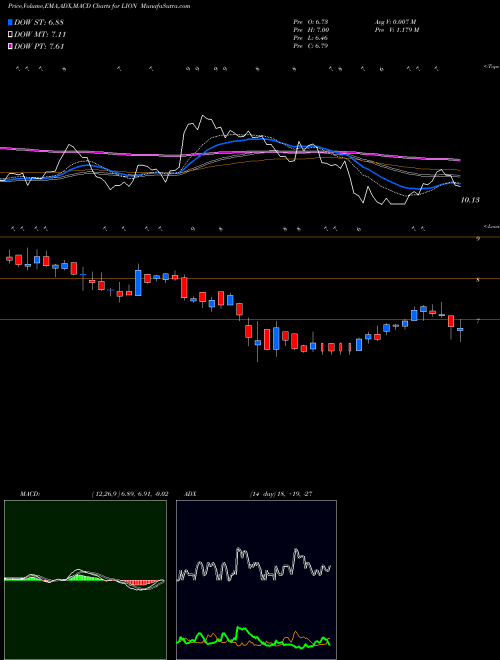Click the ADX panel title label
The image size is (500, 660).
191,494
